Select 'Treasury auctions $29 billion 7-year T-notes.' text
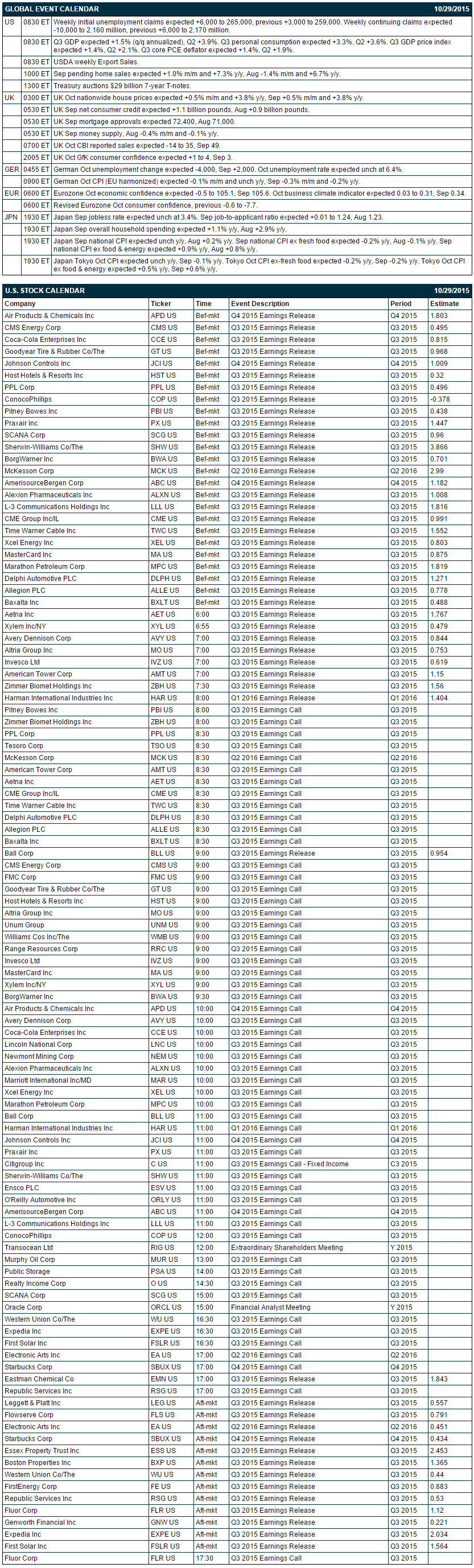Image resolution: width=474 pixels, height=1568 pixels. (122, 86)
